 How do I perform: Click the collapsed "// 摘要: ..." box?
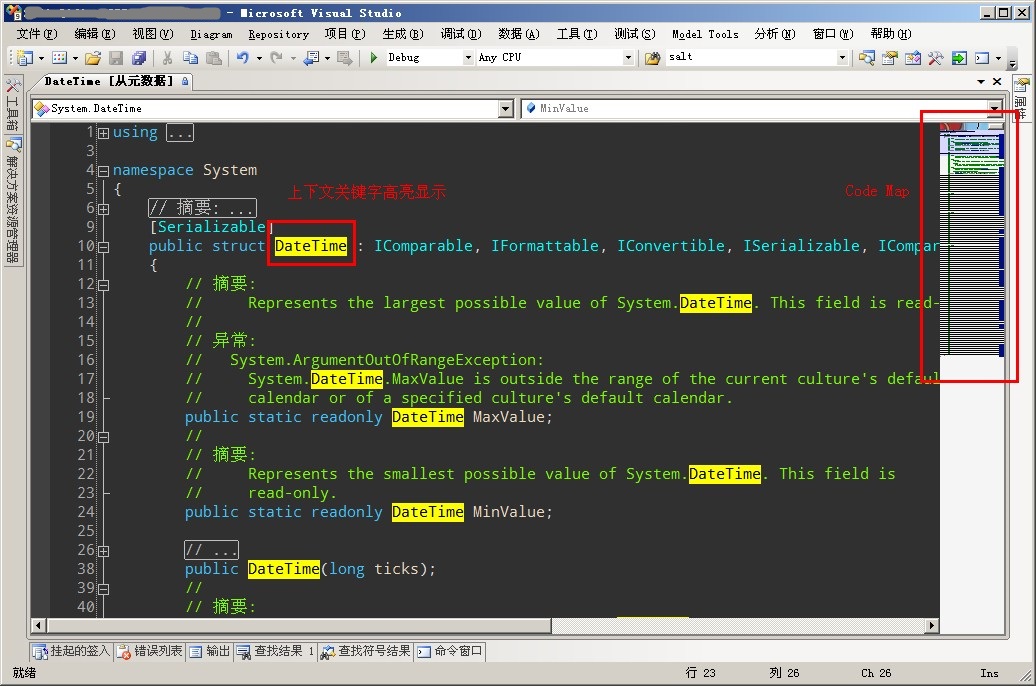(x=202, y=208)
